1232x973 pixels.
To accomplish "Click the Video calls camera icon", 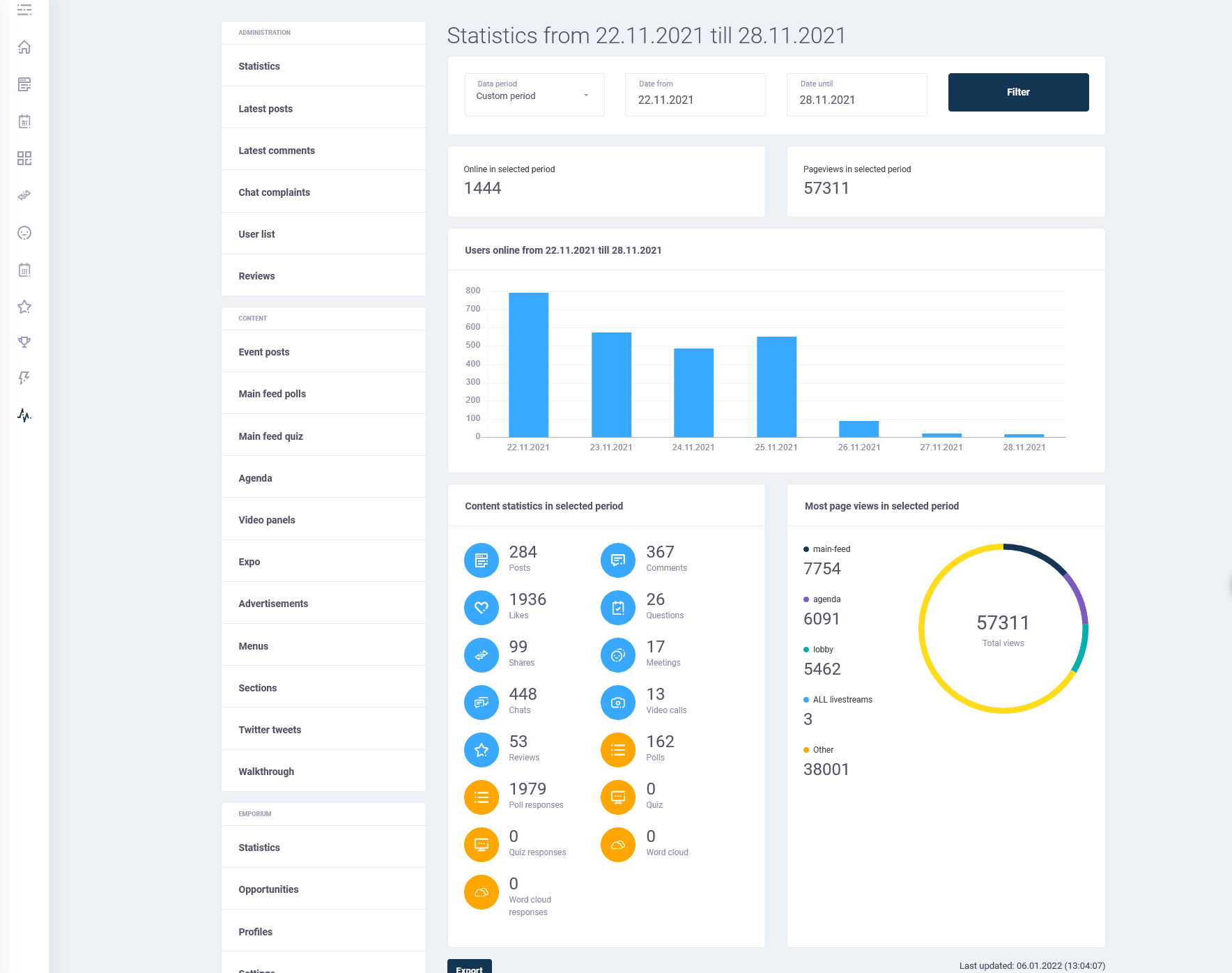I will pos(618,702).
